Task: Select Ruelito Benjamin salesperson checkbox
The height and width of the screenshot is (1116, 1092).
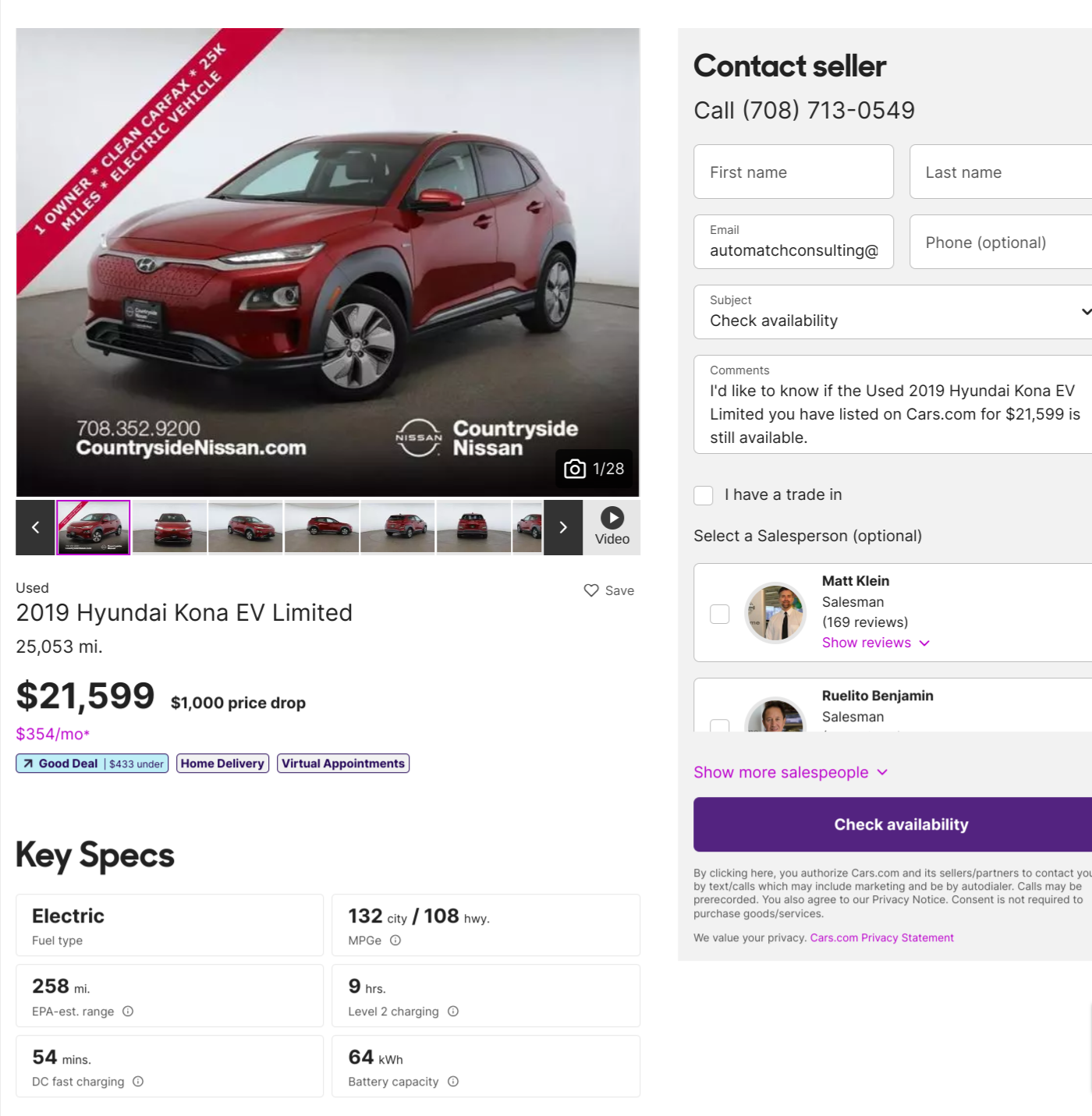Action: pyautogui.click(x=720, y=726)
